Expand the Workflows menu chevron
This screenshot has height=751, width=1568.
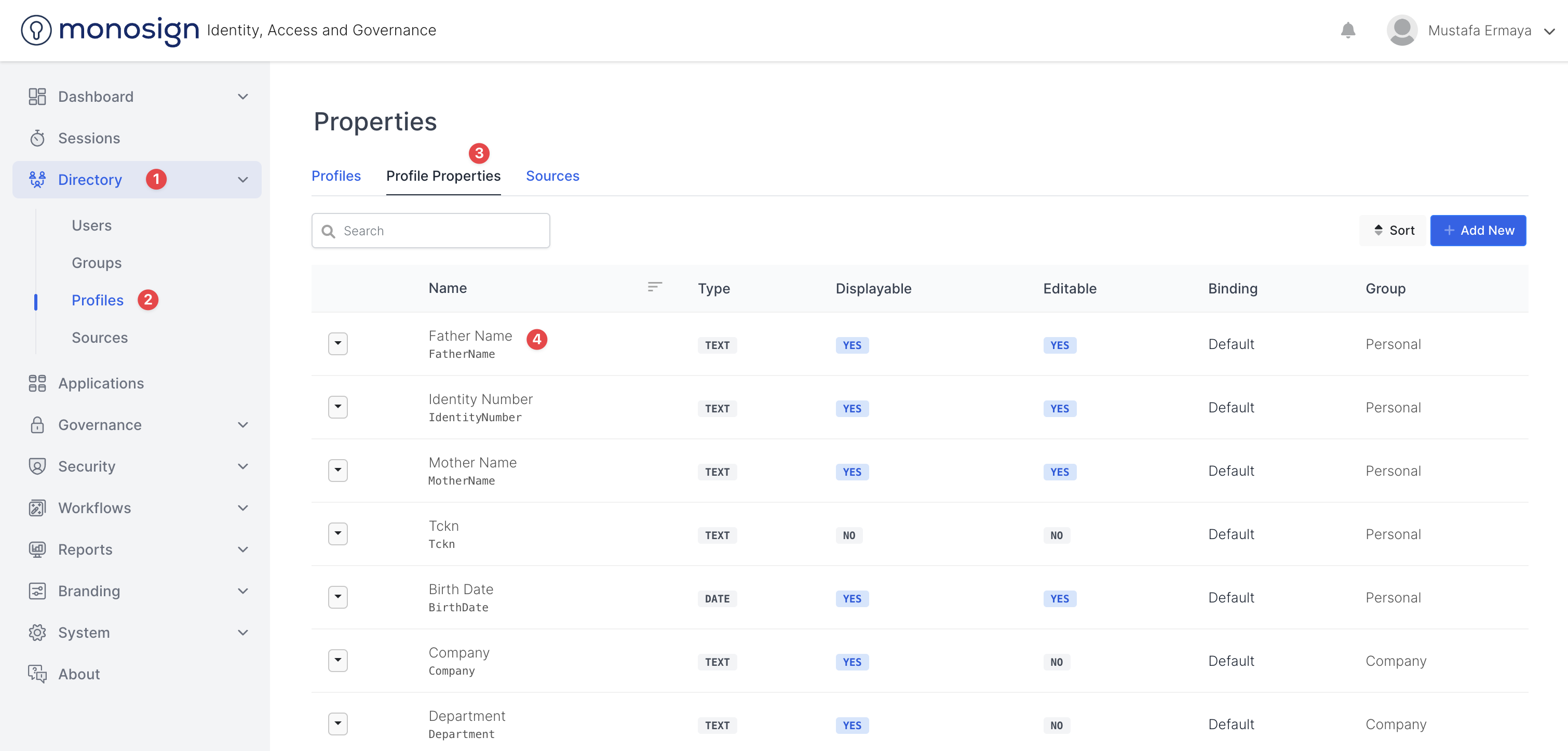243,508
